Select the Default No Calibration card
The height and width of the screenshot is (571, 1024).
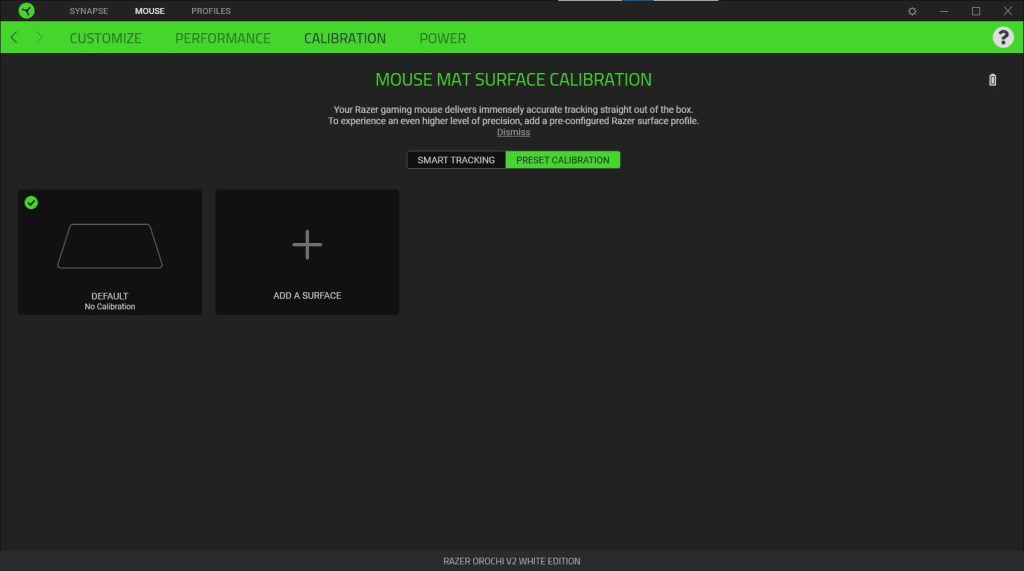[x=110, y=252]
